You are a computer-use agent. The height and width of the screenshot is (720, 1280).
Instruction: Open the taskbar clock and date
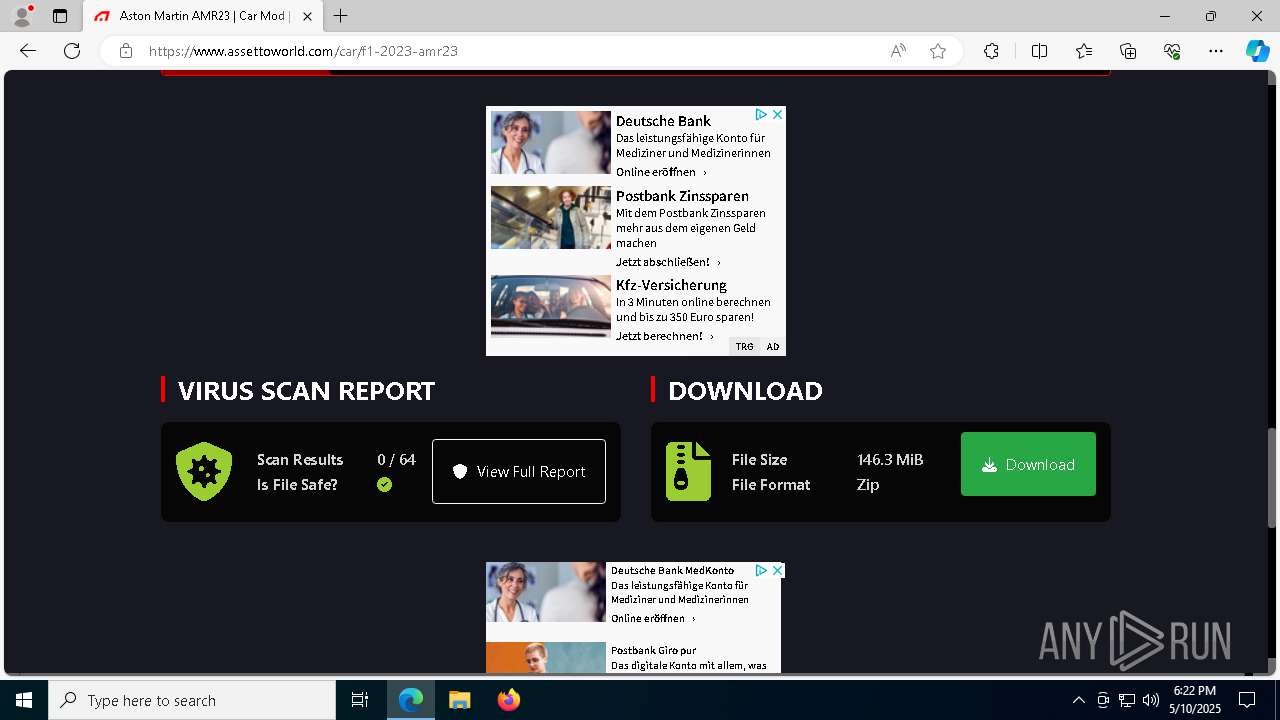1195,700
